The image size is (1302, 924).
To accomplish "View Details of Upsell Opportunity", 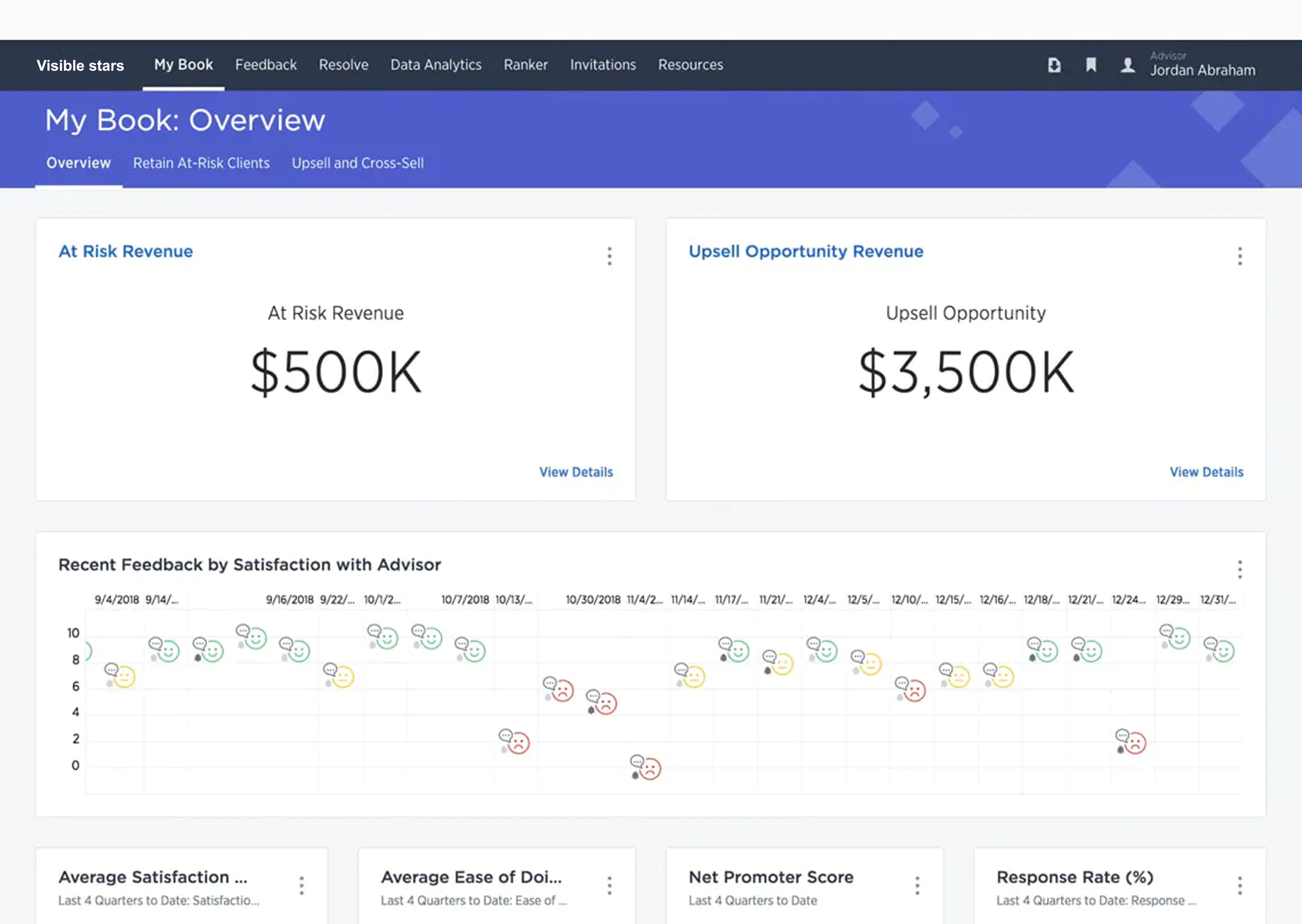I will click(x=1206, y=472).
